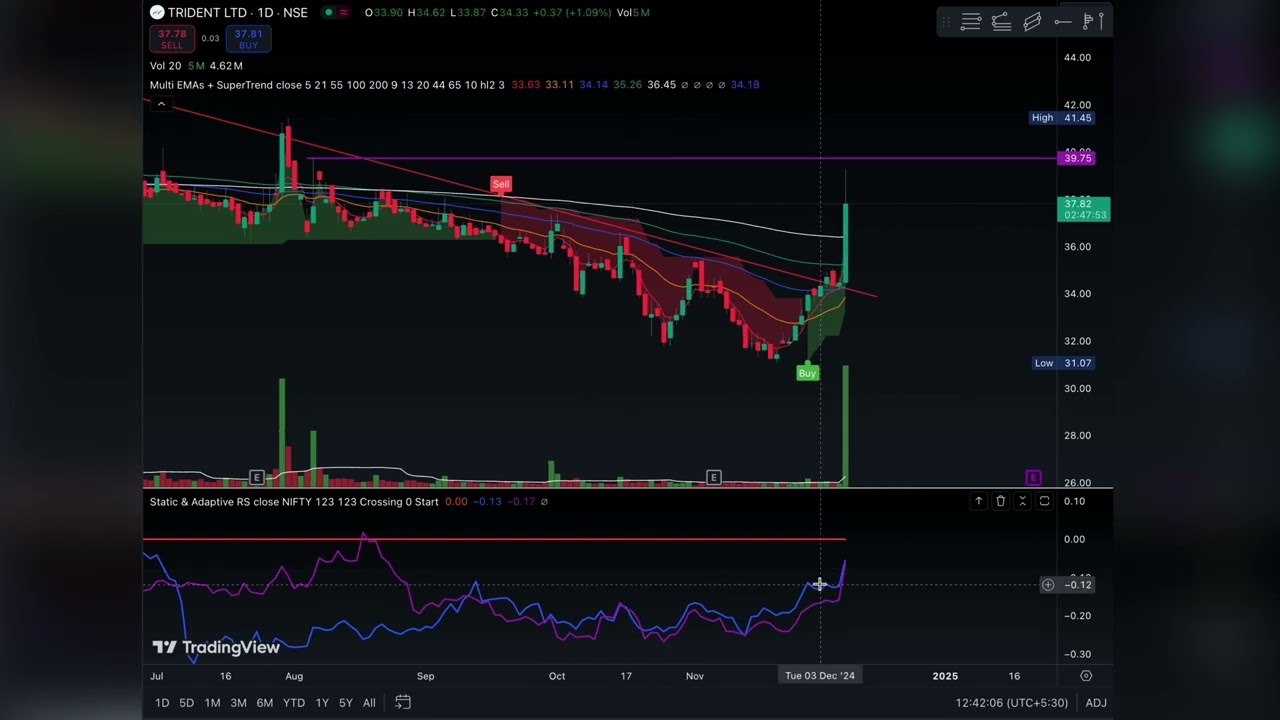1280x720 pixels.
Task: Click the plus icon on the -0.12 price label
Action: click(x=1047, y=584)
